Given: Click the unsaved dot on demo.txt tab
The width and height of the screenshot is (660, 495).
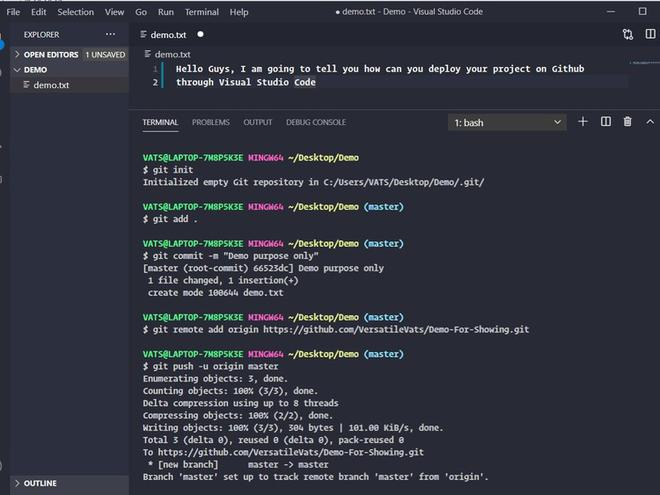Looking at the screenshot, I should (x=200, y=34).
